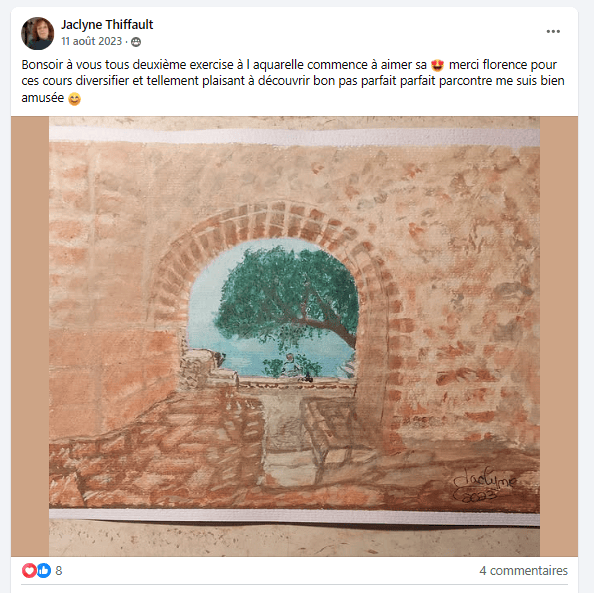Open Jaclyne Thiffault's profile picture
Image resolution: width=594 pixels, height=593 pixels.
pyautogui.click(x=37, y=33)
